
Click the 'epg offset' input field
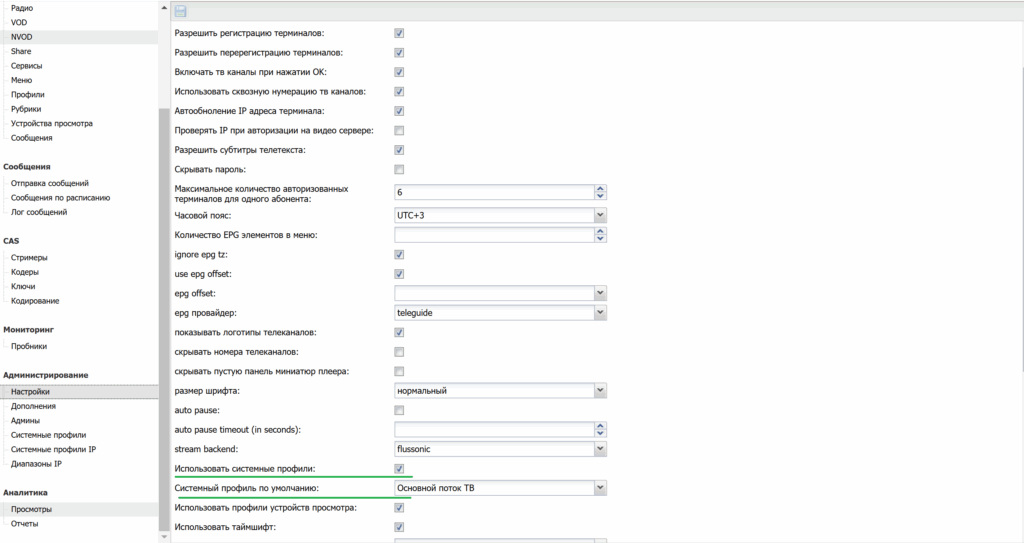click(494, 293)
